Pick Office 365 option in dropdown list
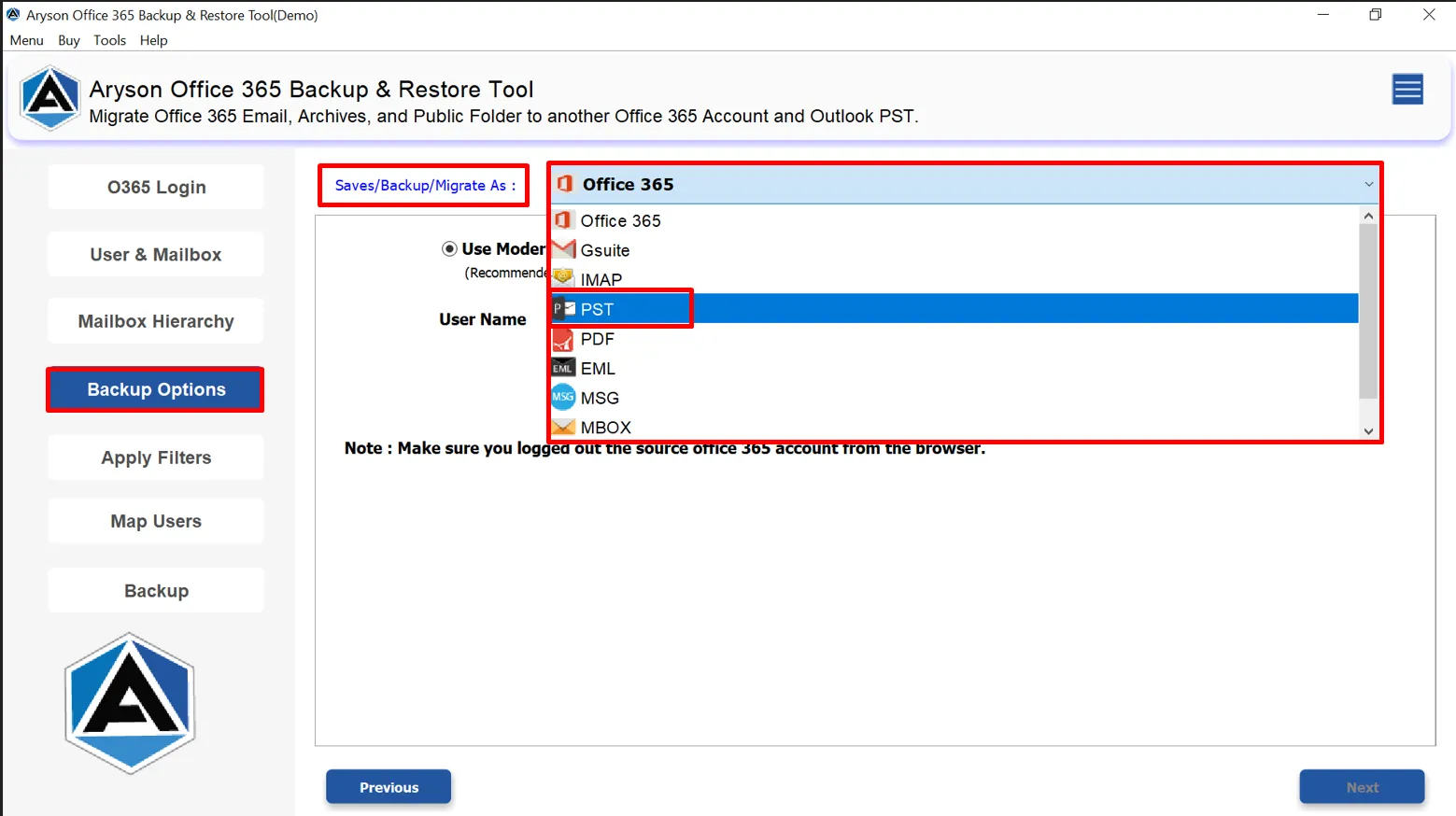This screenshot has height=816, width=1456. point(620,221)
